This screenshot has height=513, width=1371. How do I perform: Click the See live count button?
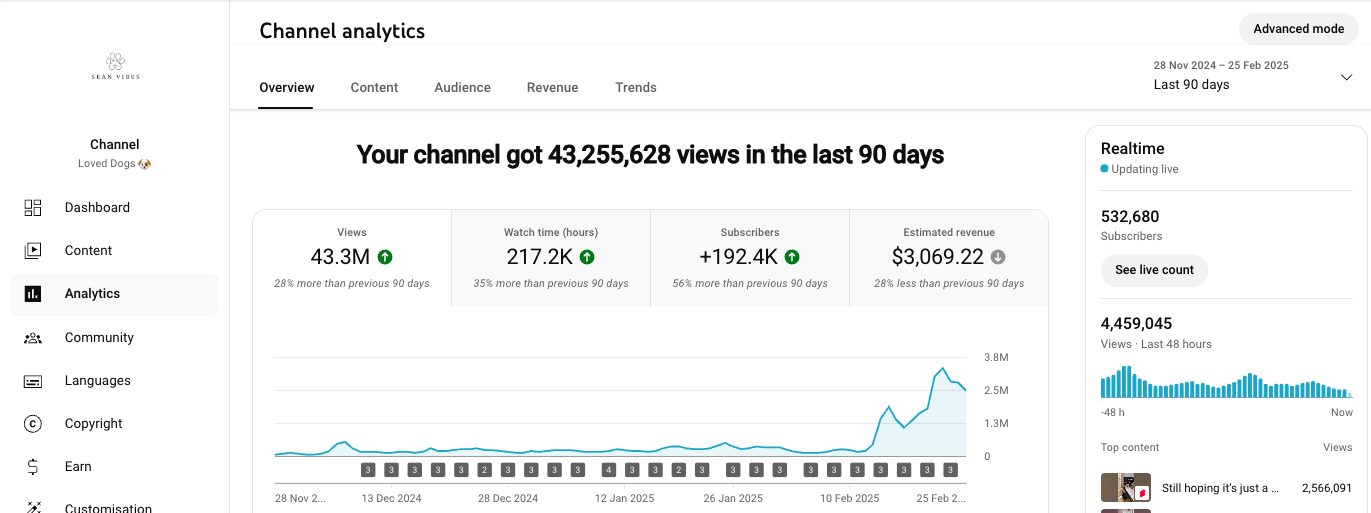click(x=1154, y=270)
